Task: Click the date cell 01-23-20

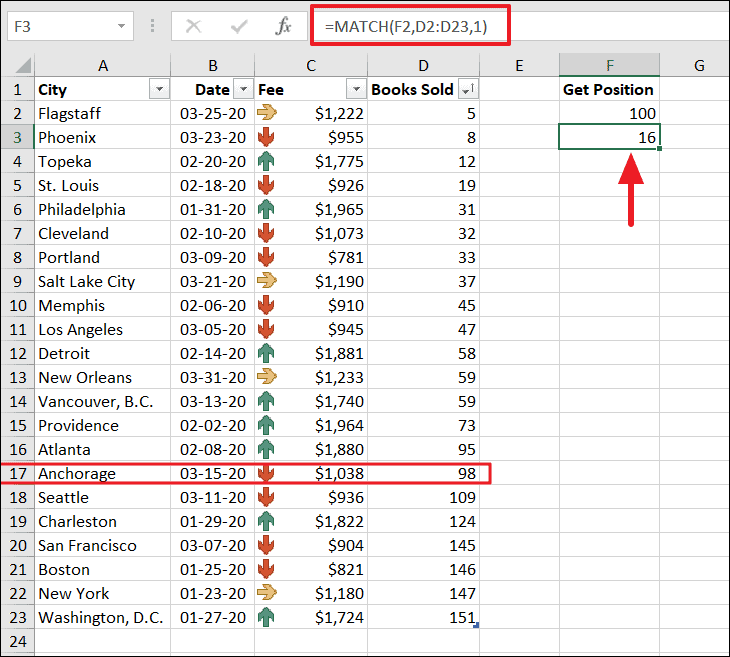Action: pos(213,593)
